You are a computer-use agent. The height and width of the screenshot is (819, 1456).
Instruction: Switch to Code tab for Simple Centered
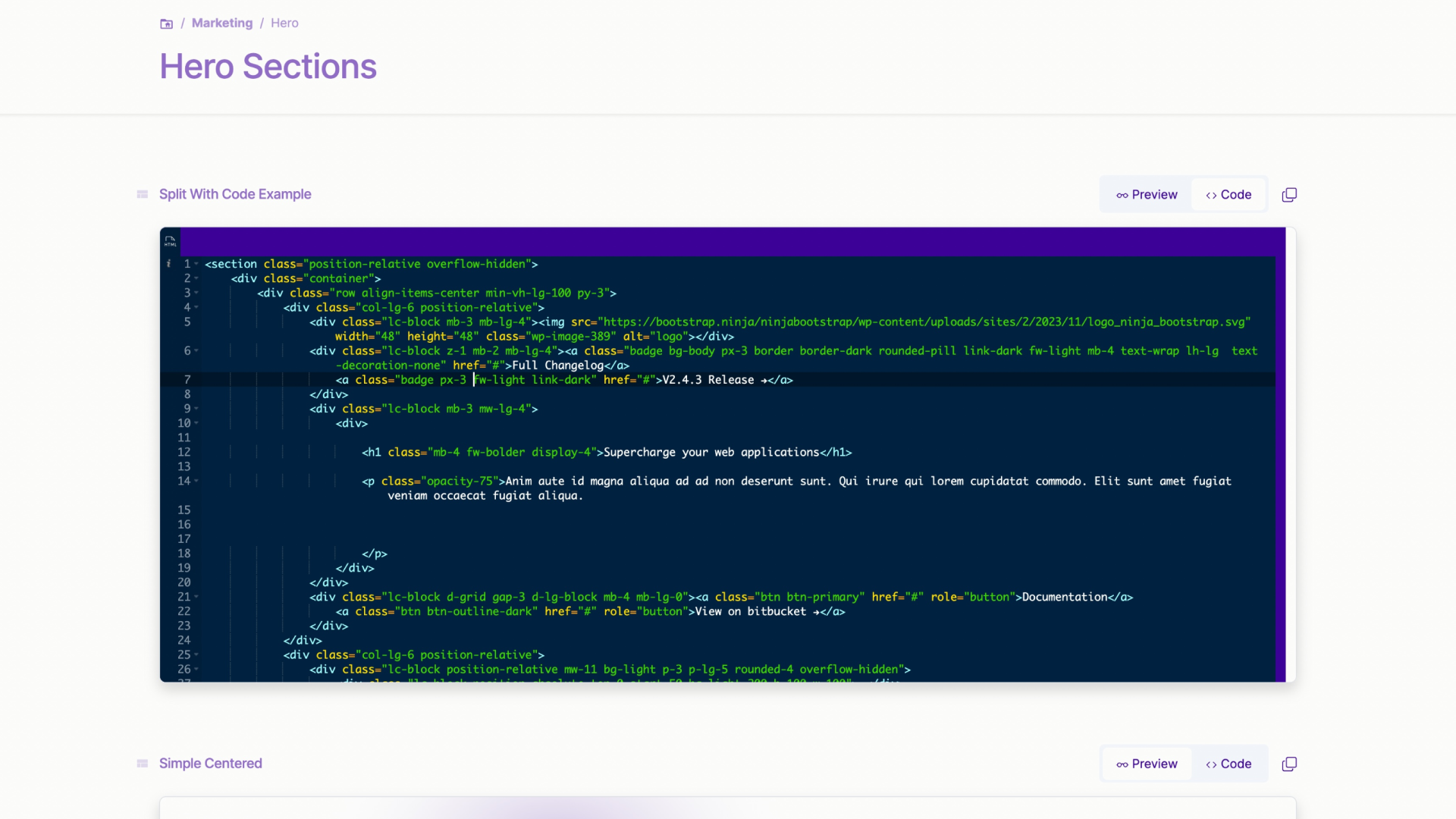coord(1228,764)
